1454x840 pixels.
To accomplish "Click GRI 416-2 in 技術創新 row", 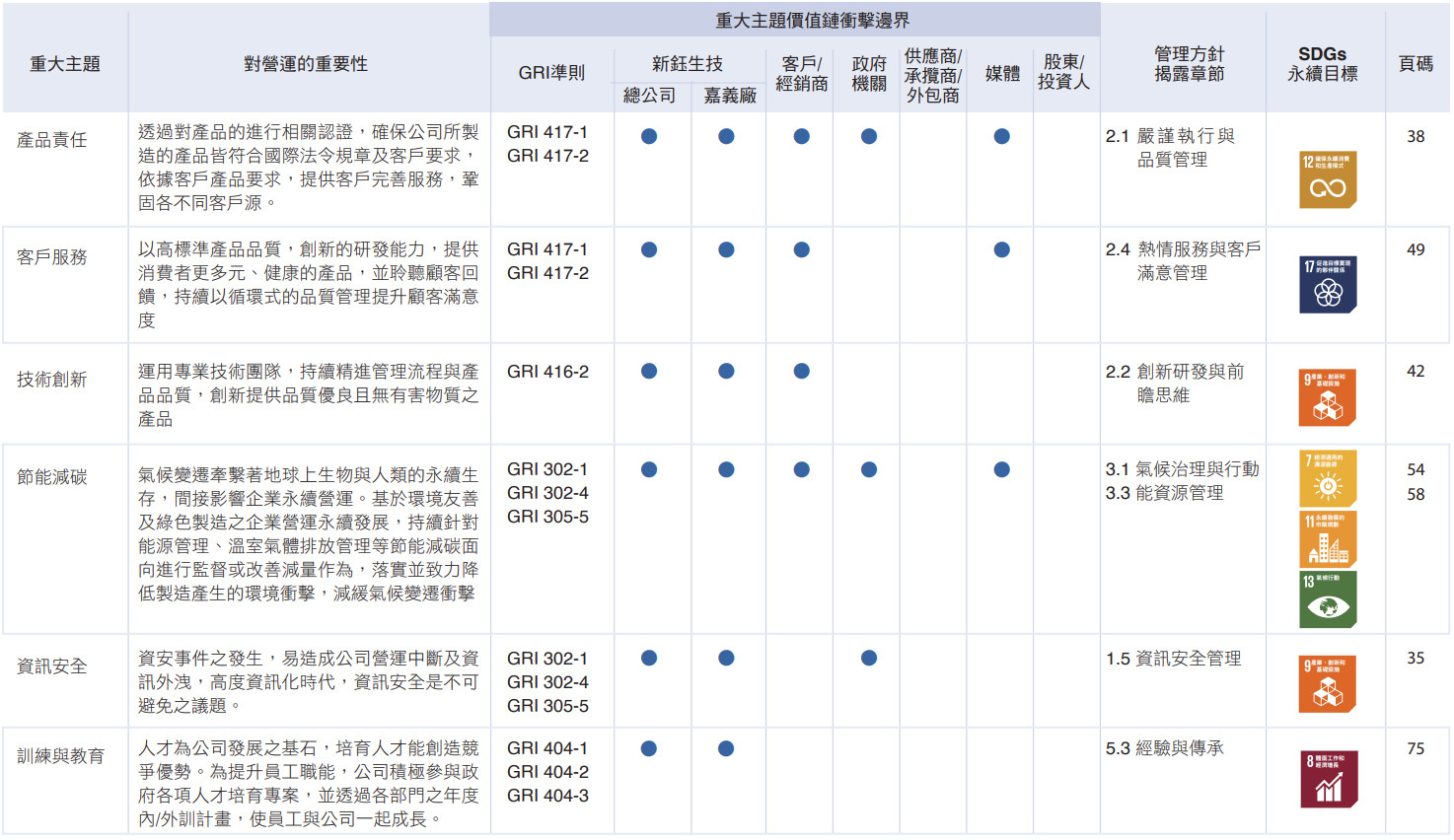I will tap(547, 372).
